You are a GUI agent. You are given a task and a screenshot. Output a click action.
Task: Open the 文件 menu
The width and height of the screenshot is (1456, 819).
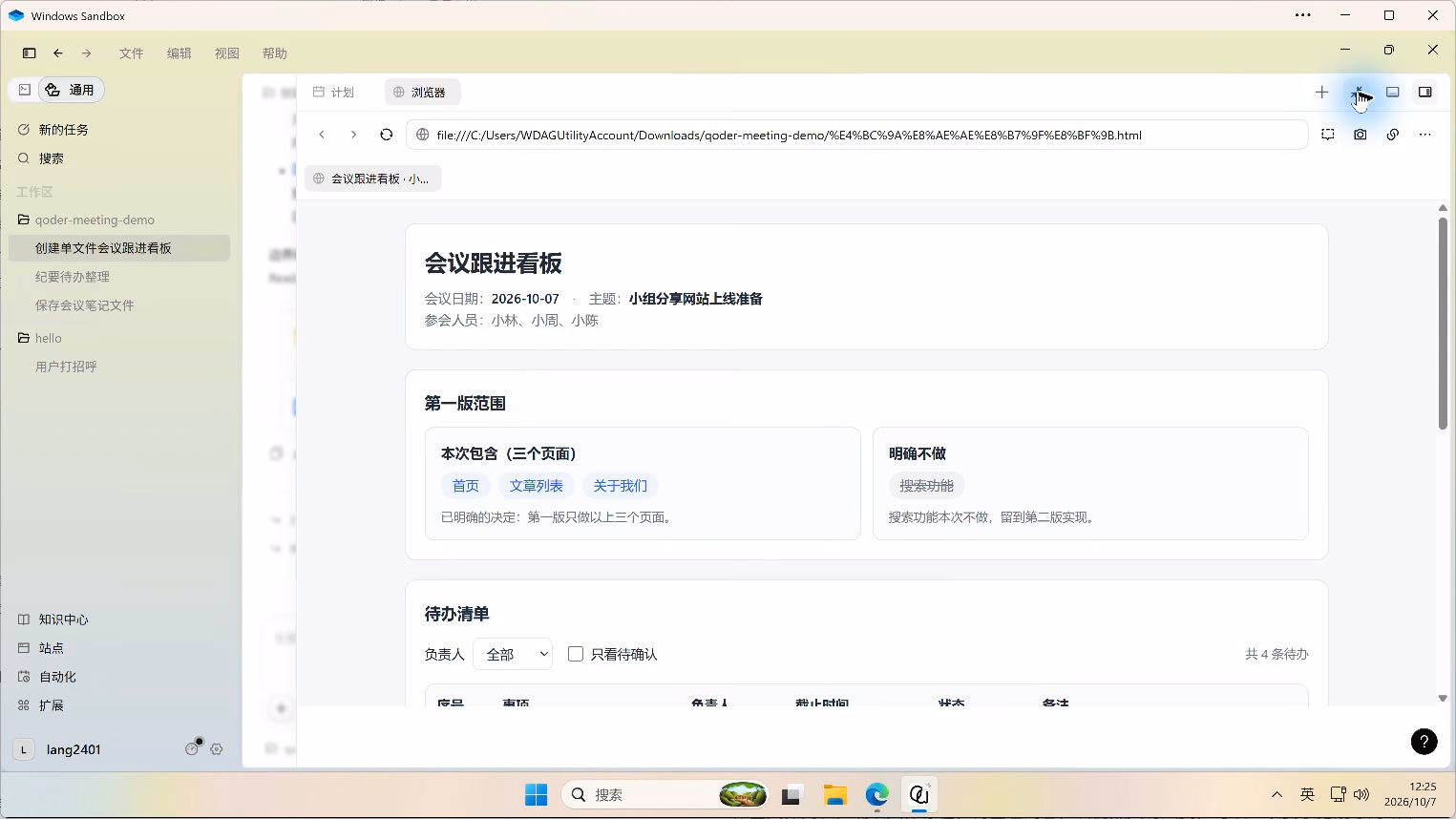(132, 53)
